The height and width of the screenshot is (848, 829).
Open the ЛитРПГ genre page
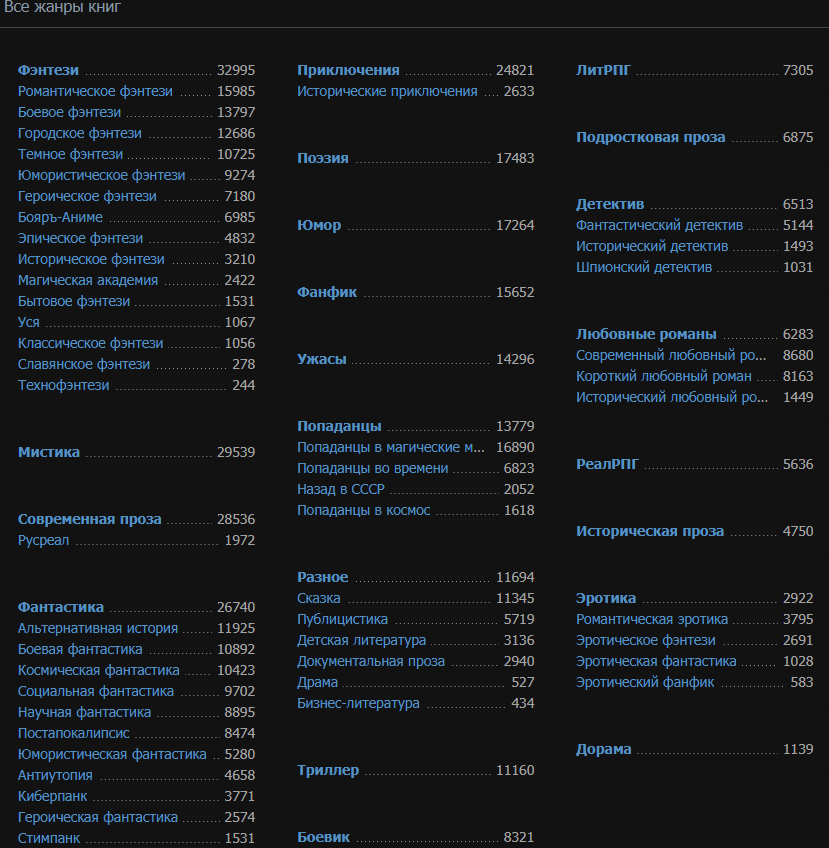pyautogui.click(x=603, y=70)
